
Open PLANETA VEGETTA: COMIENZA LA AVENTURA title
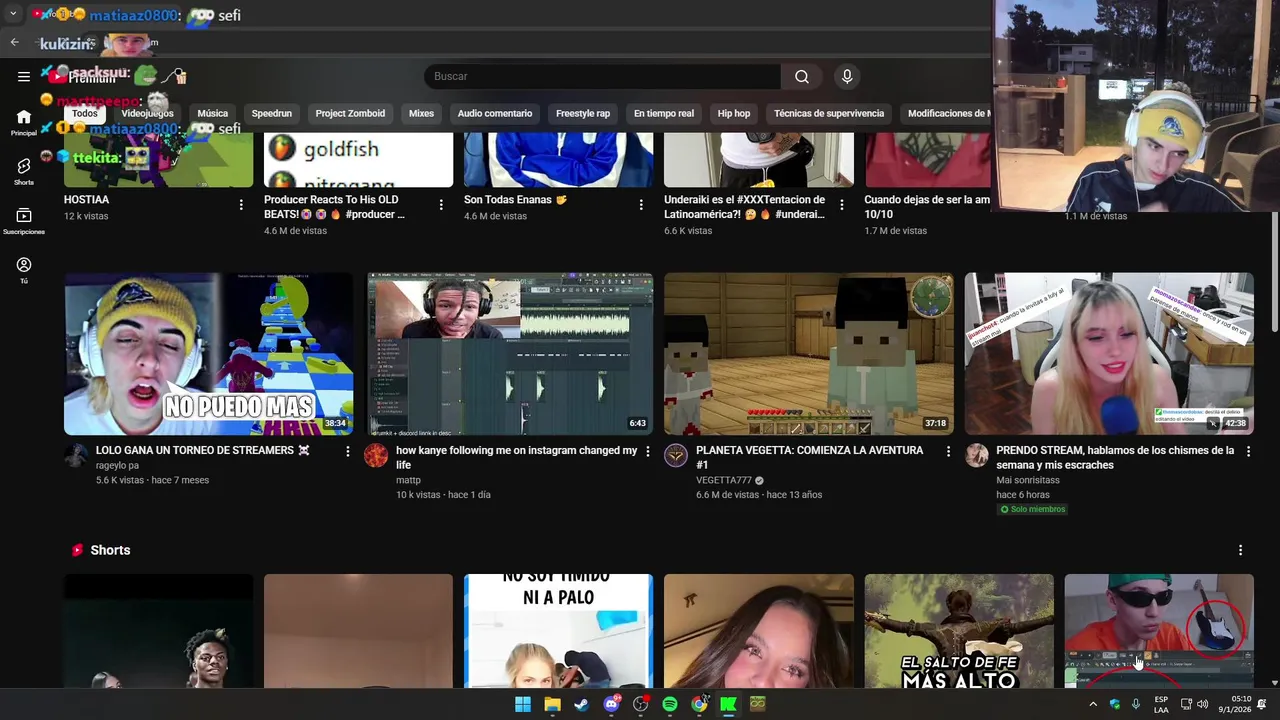pyautogui.click(x=809, y=458)
